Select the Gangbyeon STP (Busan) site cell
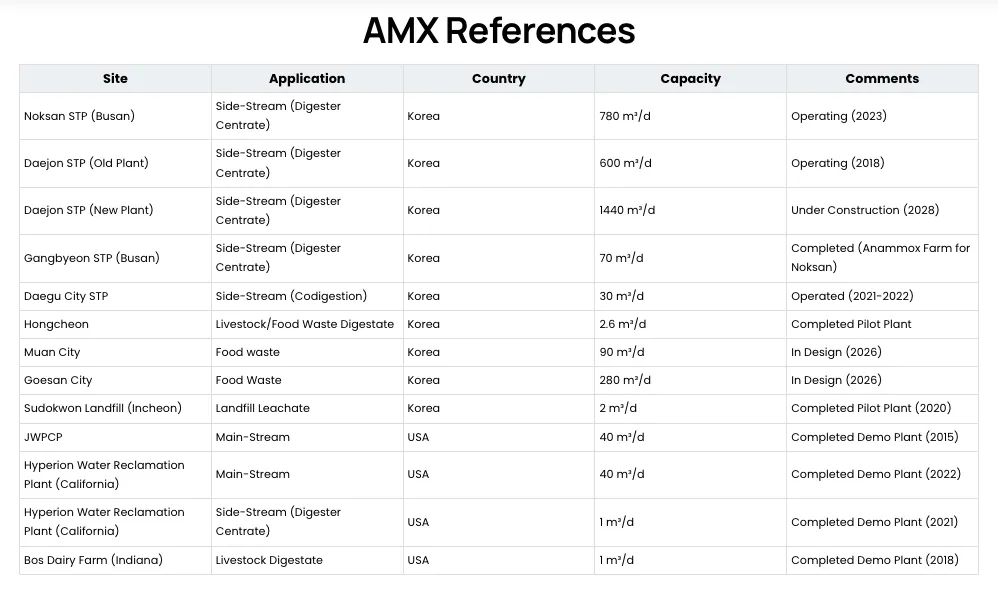Viewport: 998px width, 597px height. [x=91, y=258]
